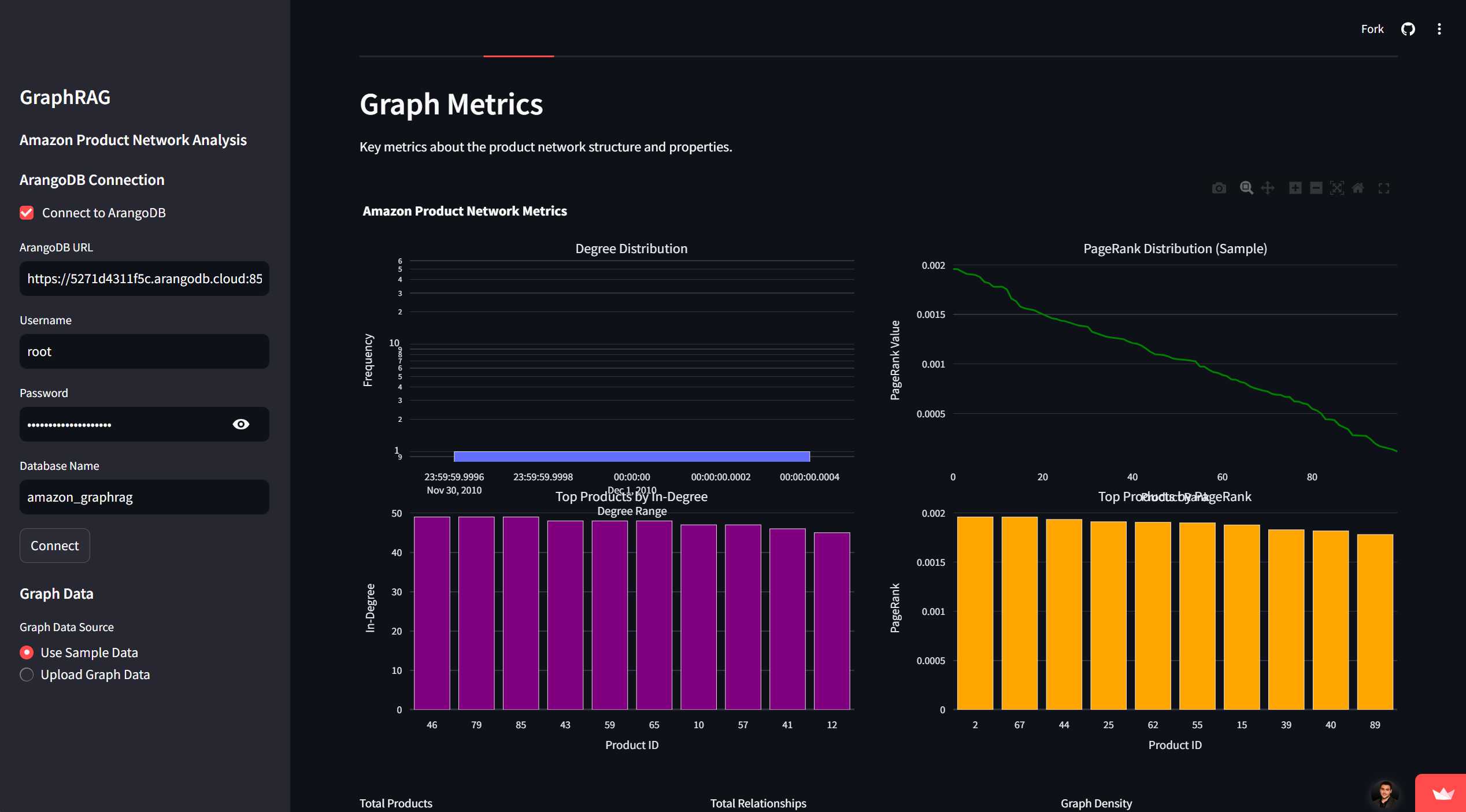Show password with the eye icon
Image resolution: width=1466 pixels, height=812 pixels.
point(240,424)
